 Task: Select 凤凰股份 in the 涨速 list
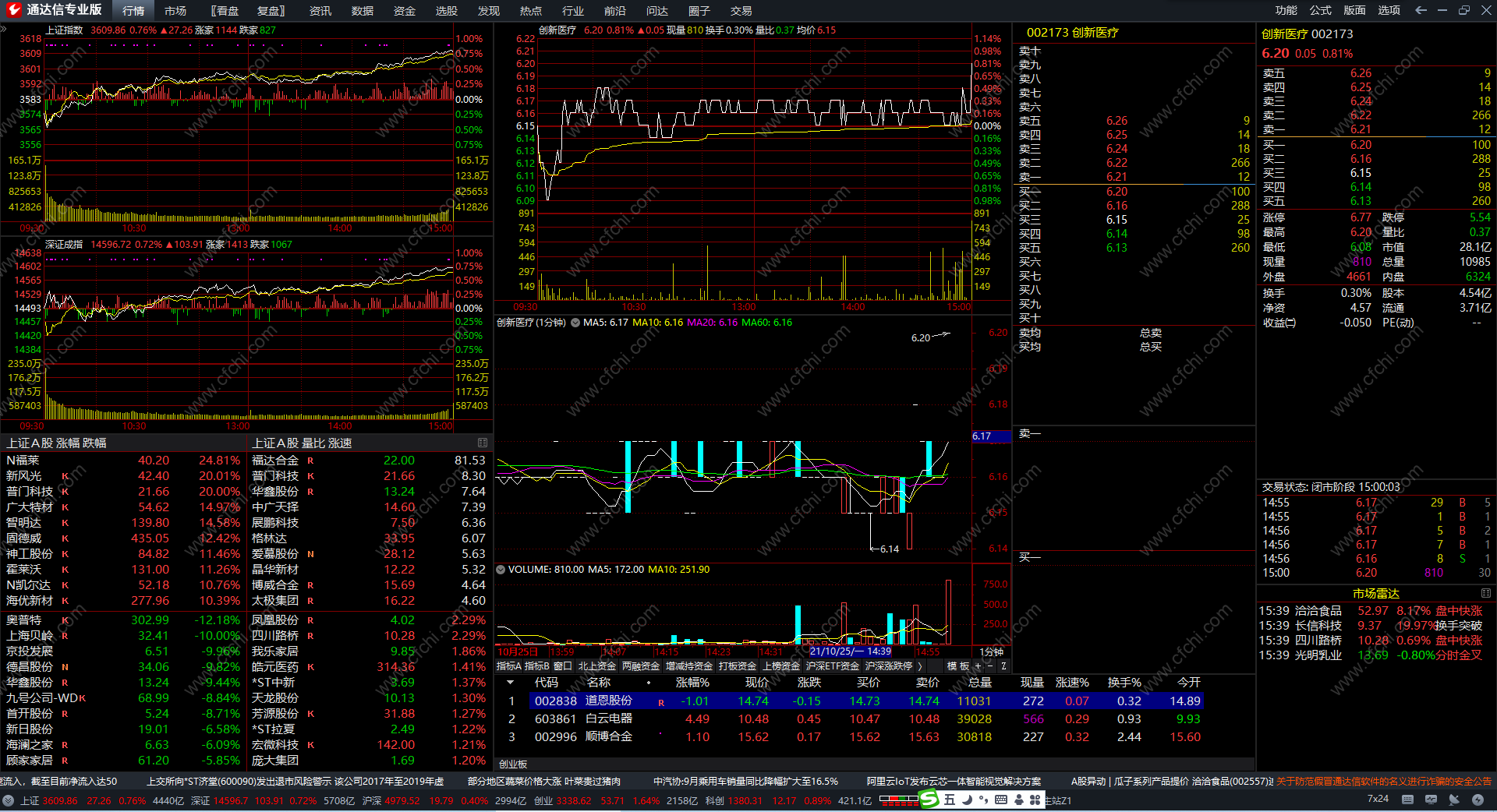coord(369,620)
